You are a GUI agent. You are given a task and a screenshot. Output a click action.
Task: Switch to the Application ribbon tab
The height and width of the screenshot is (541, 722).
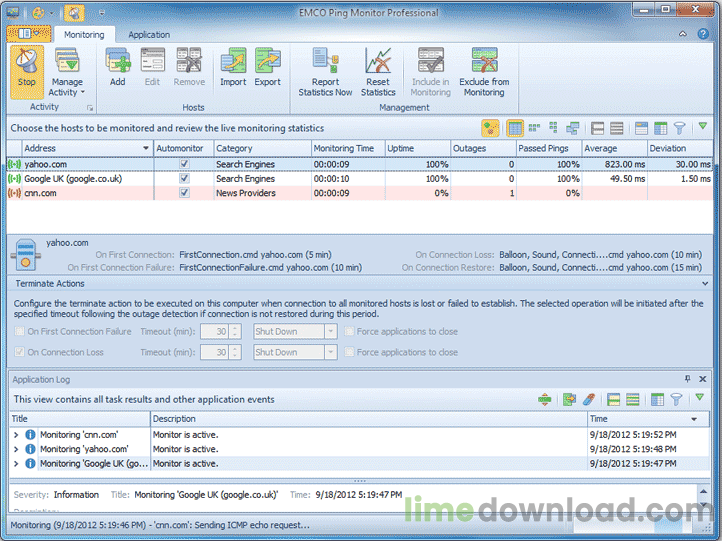pos(149,33)
